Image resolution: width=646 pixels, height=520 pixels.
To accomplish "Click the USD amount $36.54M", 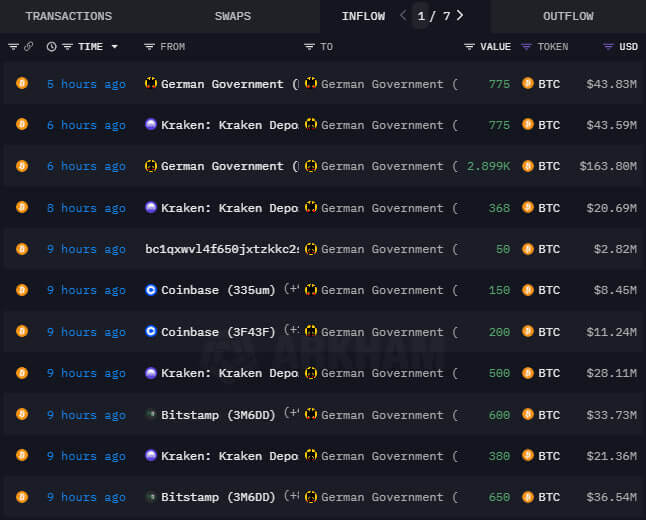I will coord(611,497).
